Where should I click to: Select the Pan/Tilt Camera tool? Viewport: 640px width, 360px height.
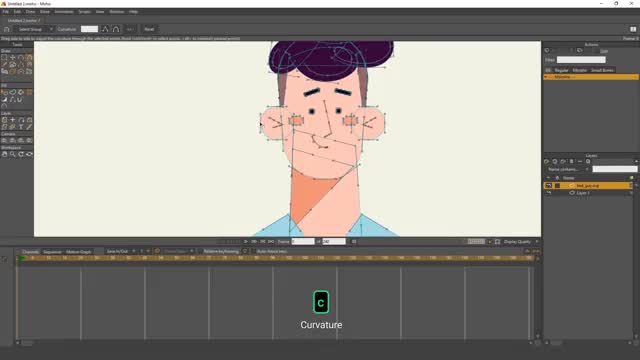pos(29,140)
